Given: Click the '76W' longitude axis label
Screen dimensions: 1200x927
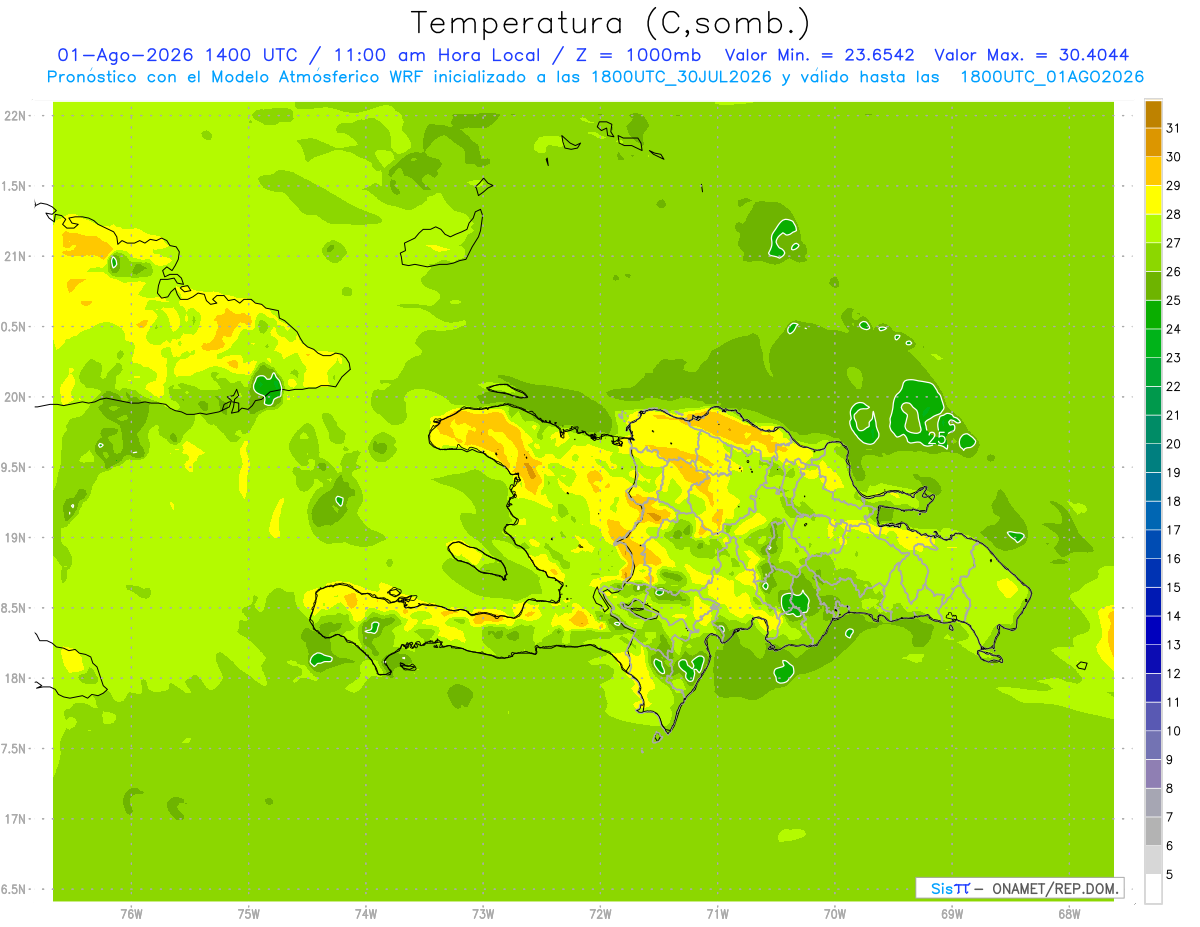Looking at the screenshot, I should point(131,914).
